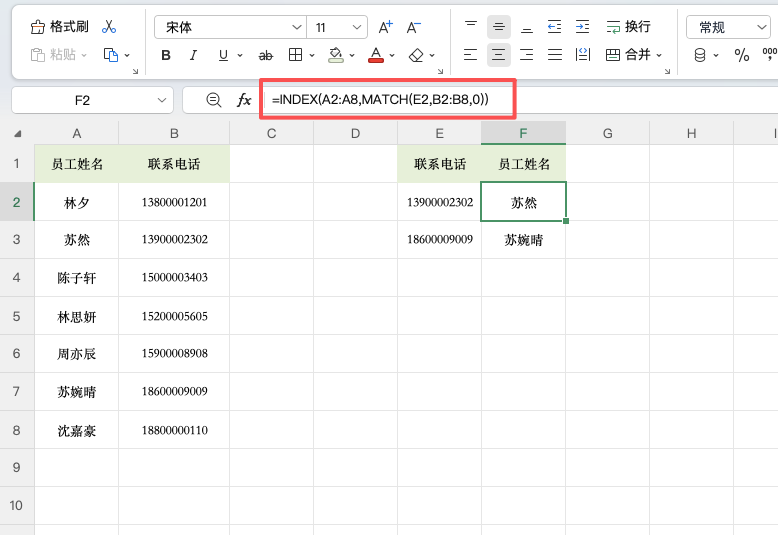Open the font size 11 dropdown

[357, 27]
